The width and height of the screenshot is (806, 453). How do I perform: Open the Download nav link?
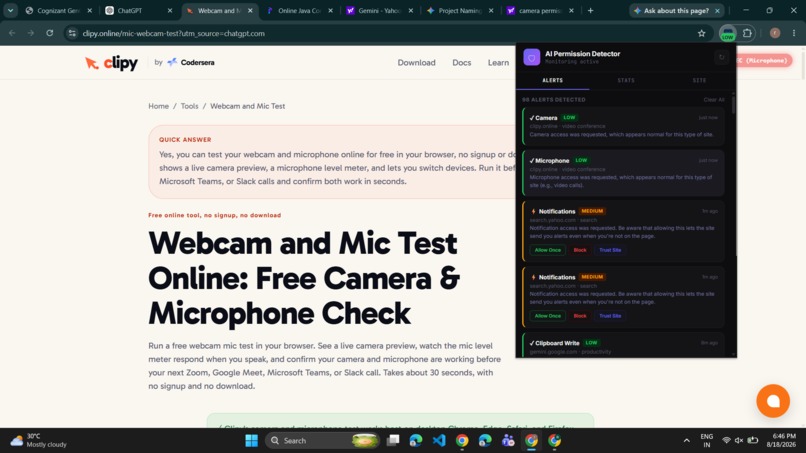click(416, 63)
